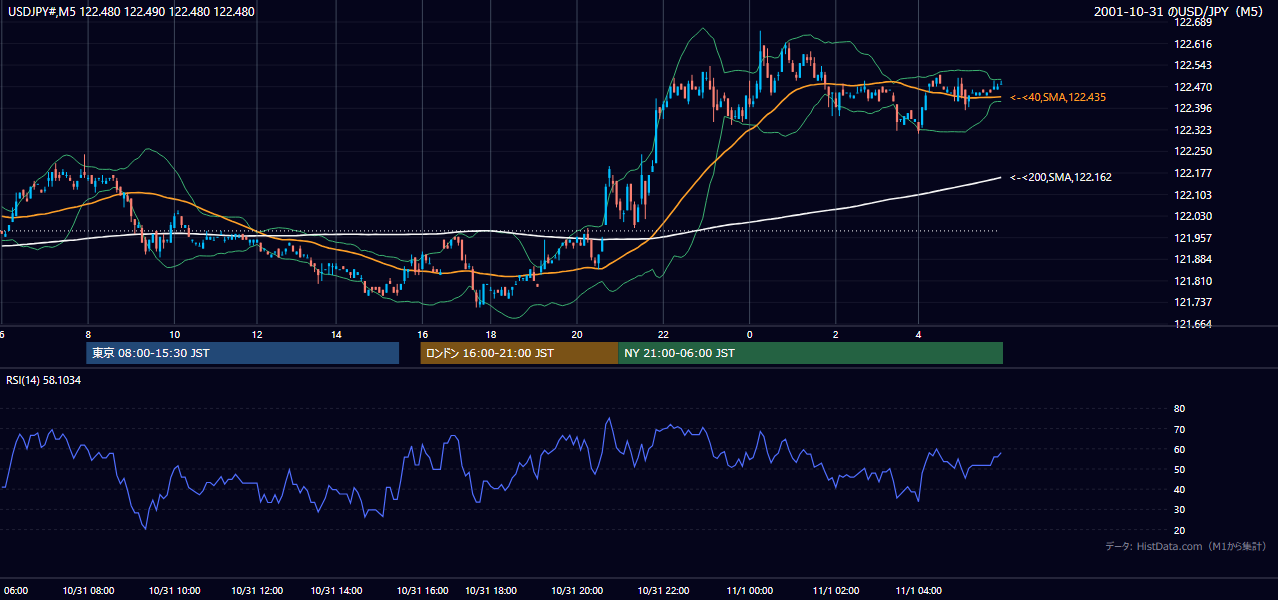Click the 121.664 price axis label
Viewport: 1278px width, 600px height.
(1194, 324)
